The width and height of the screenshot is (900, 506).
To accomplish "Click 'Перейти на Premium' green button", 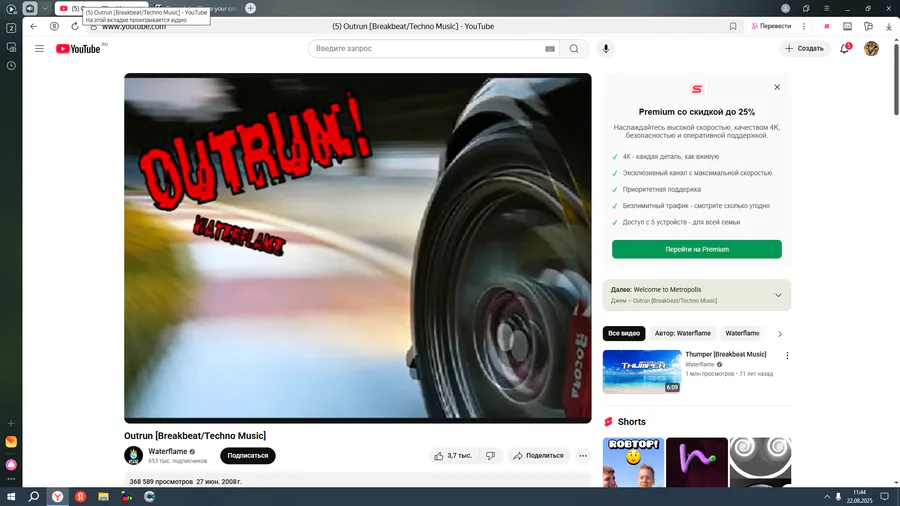I will click(696, 250).
